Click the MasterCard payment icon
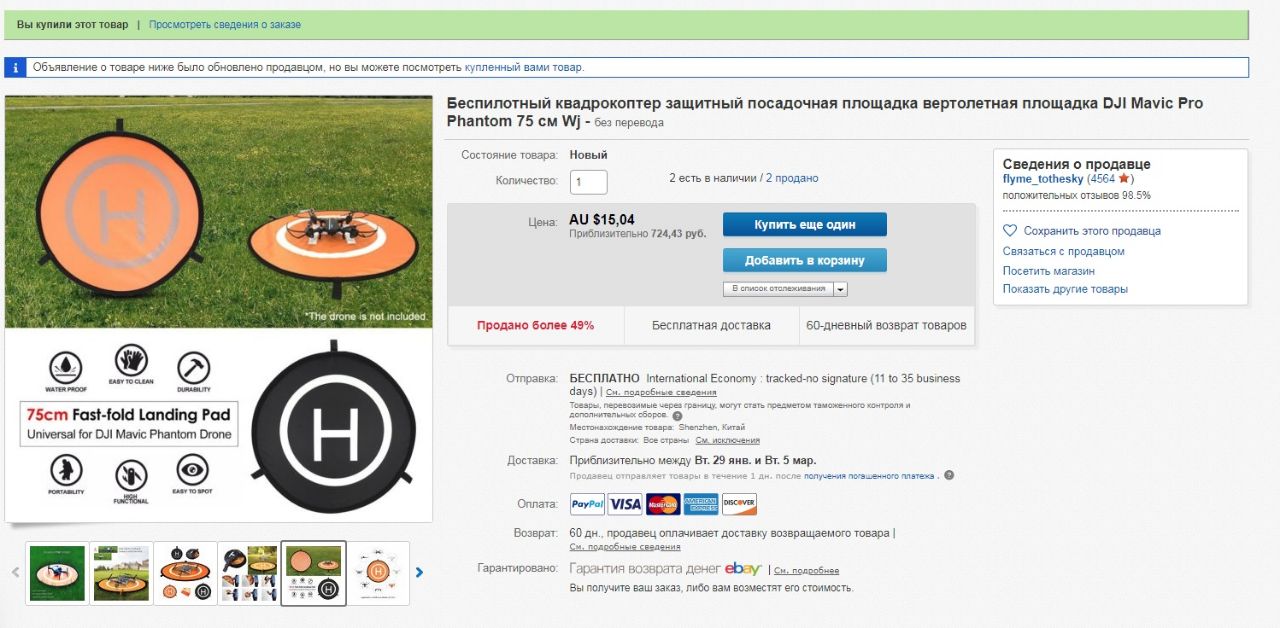 [x=663, y=504]
